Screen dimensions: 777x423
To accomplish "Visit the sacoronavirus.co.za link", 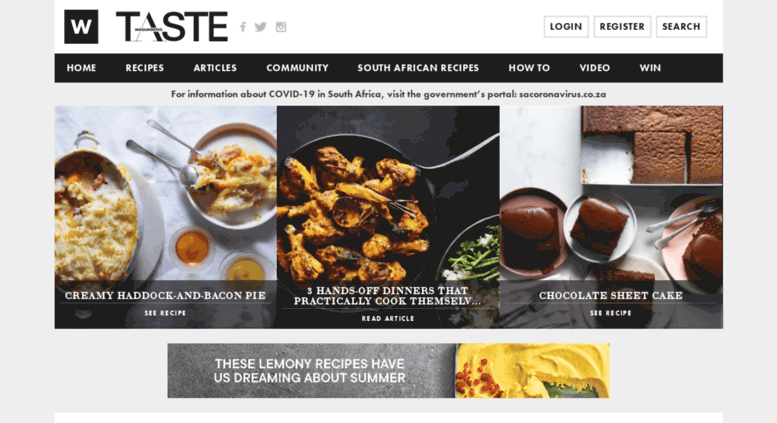I will click(x=562, y=94).
